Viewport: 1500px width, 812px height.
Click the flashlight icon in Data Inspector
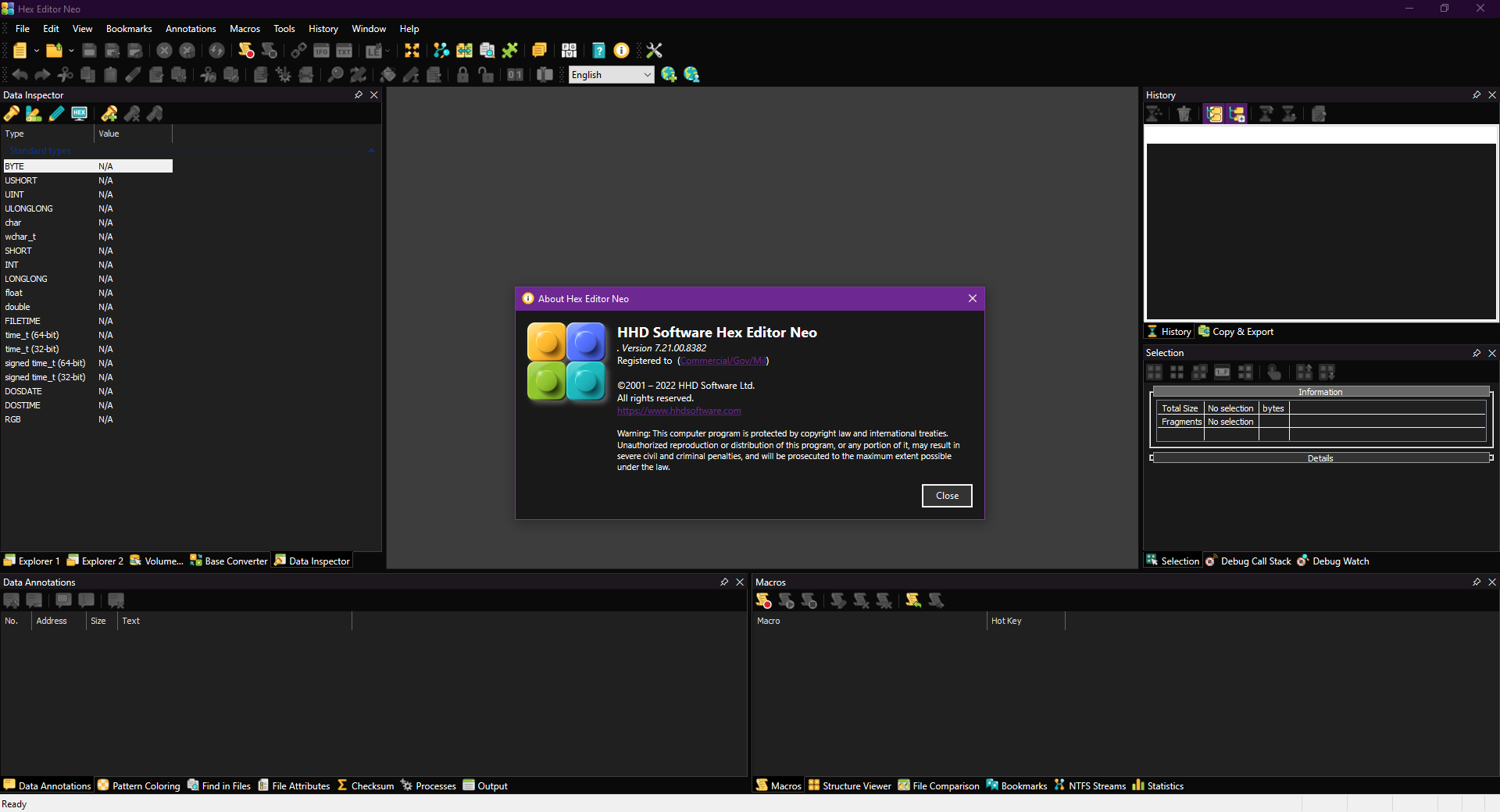12,114
